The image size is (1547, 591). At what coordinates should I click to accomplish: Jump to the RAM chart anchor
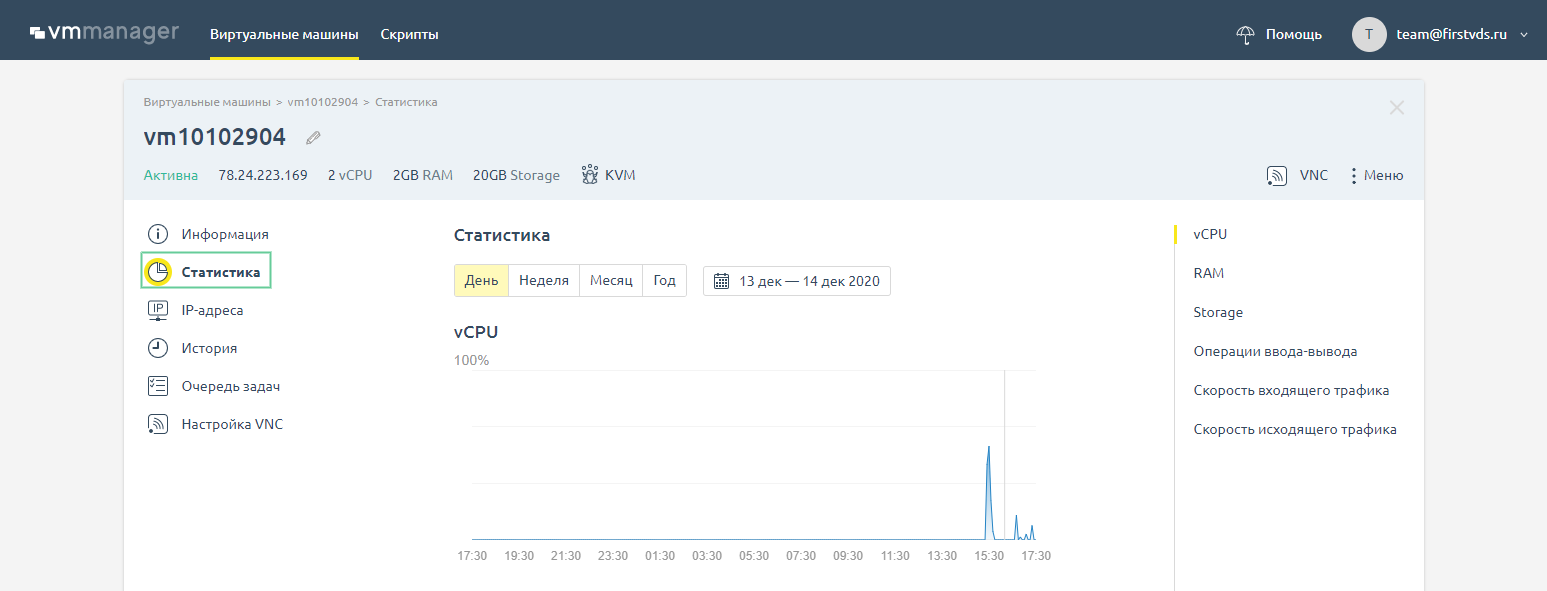coord(1208,273)
